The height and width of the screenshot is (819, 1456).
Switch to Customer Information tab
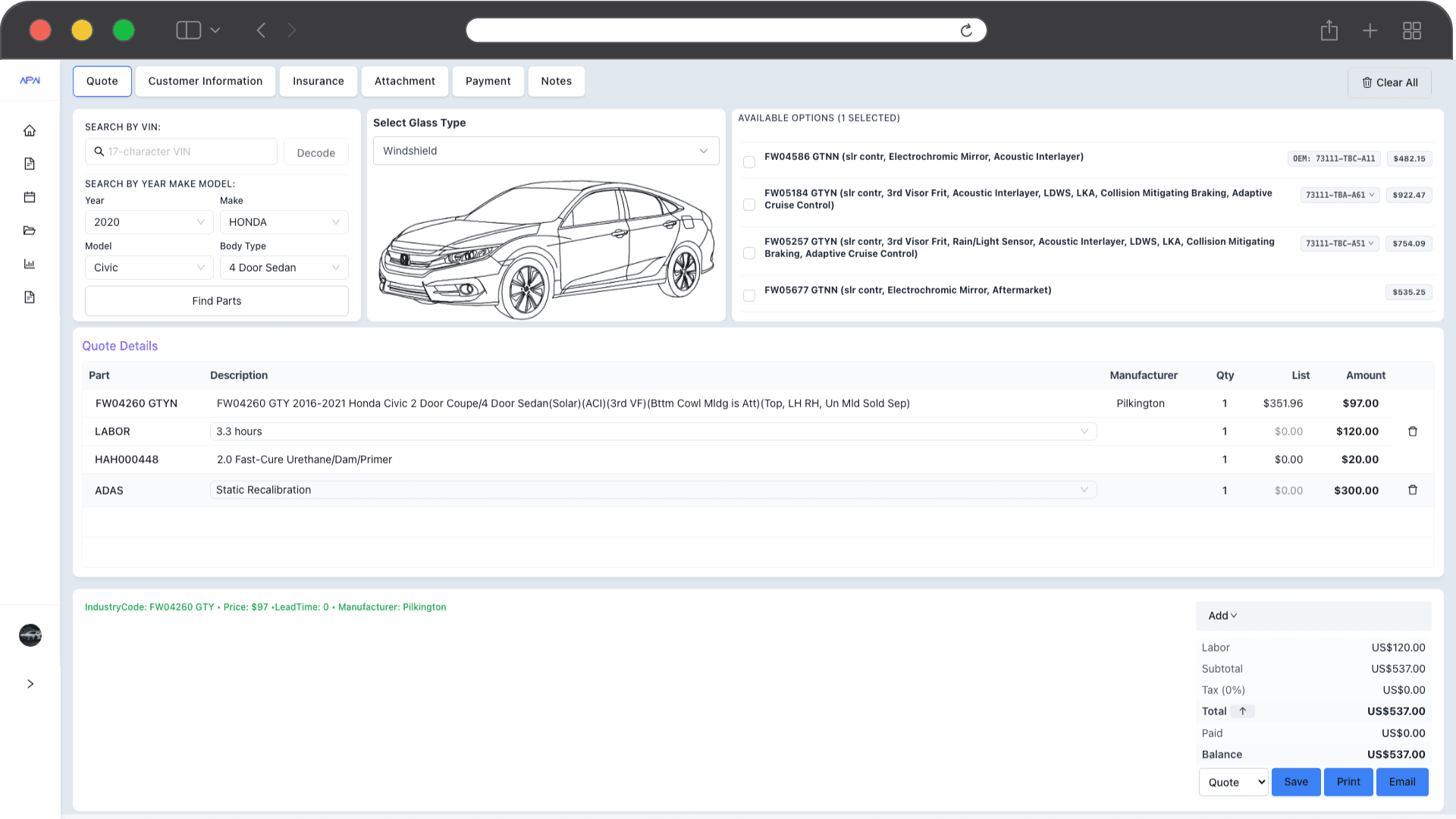pos(206,81)
